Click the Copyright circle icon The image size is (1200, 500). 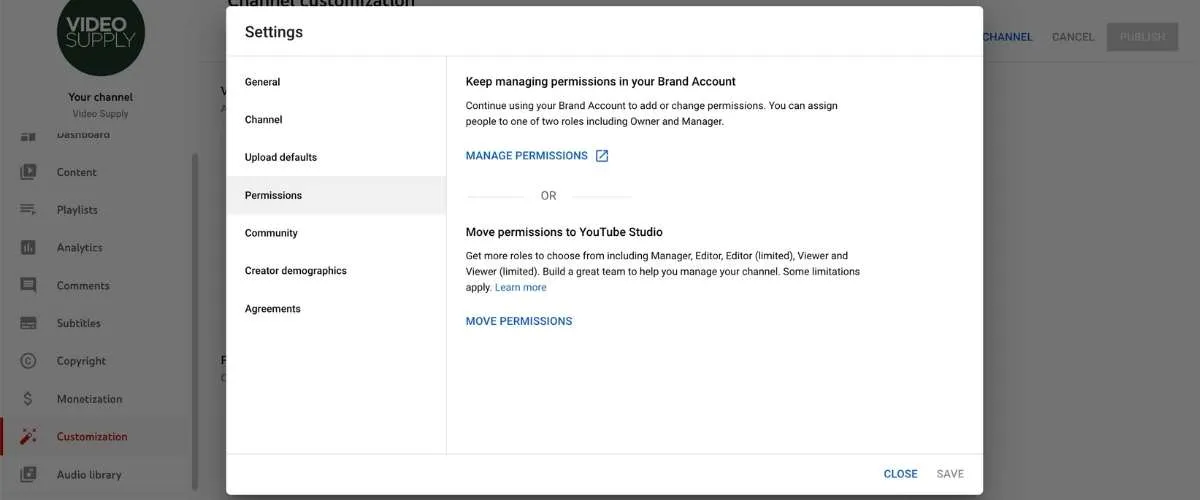click(28, 361)
